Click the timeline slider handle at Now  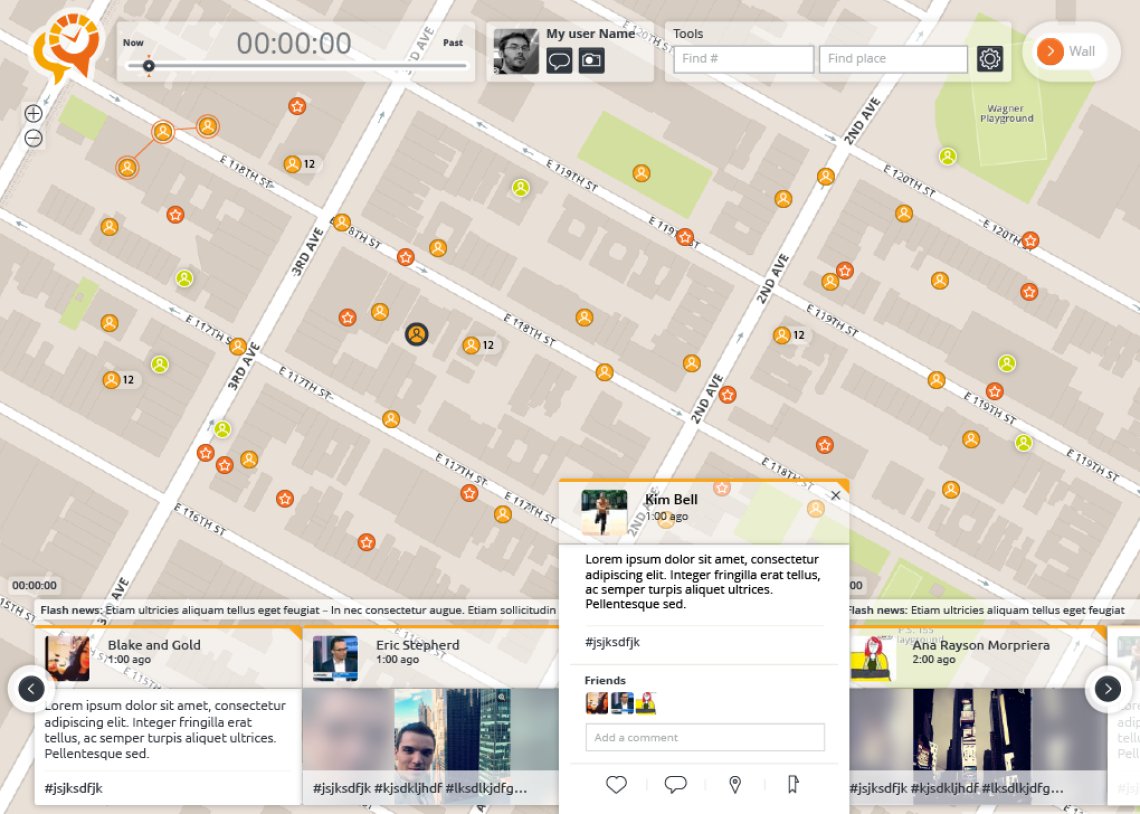148,66
